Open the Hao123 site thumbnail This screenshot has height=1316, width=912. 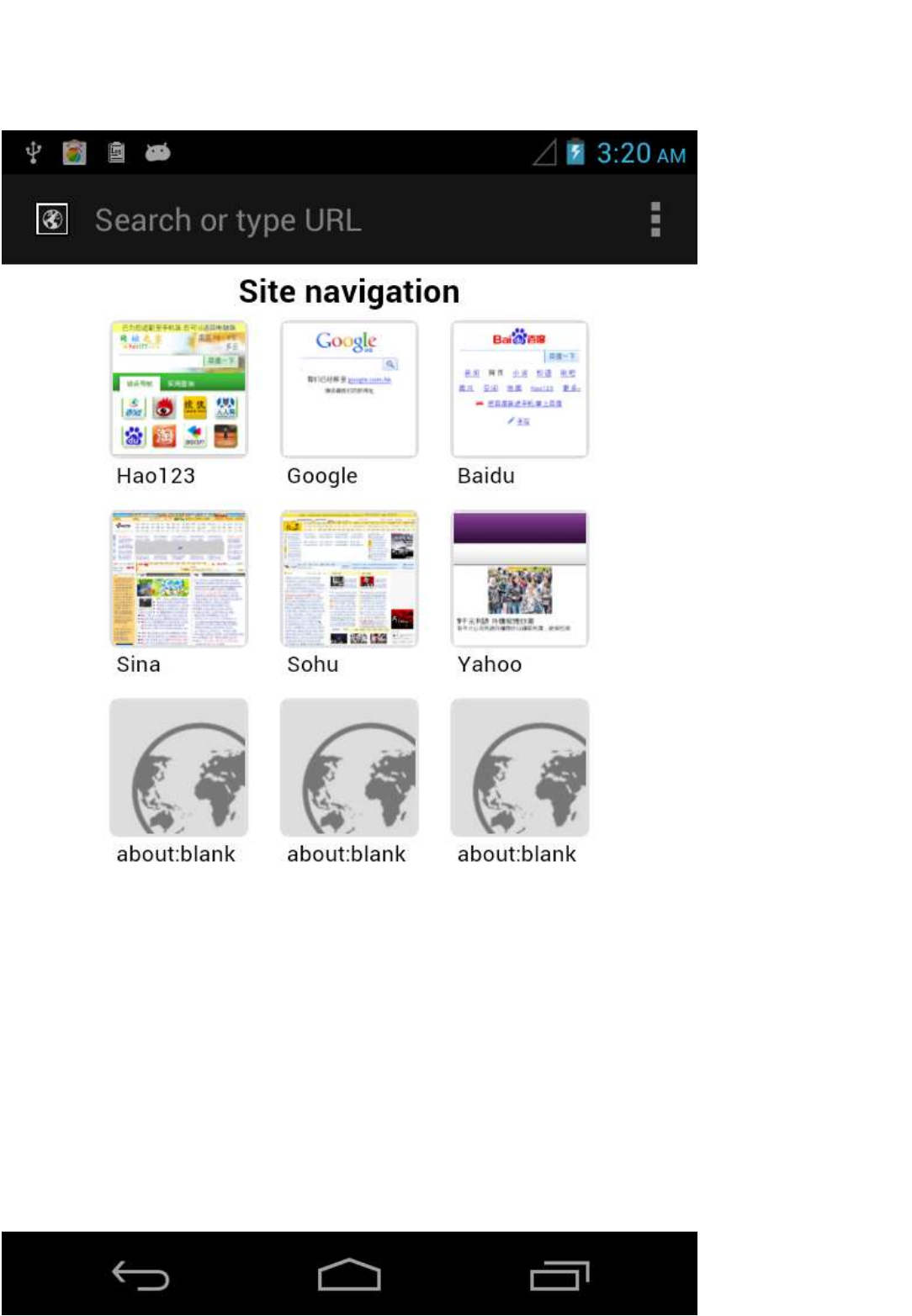click(x=179, y=389)
